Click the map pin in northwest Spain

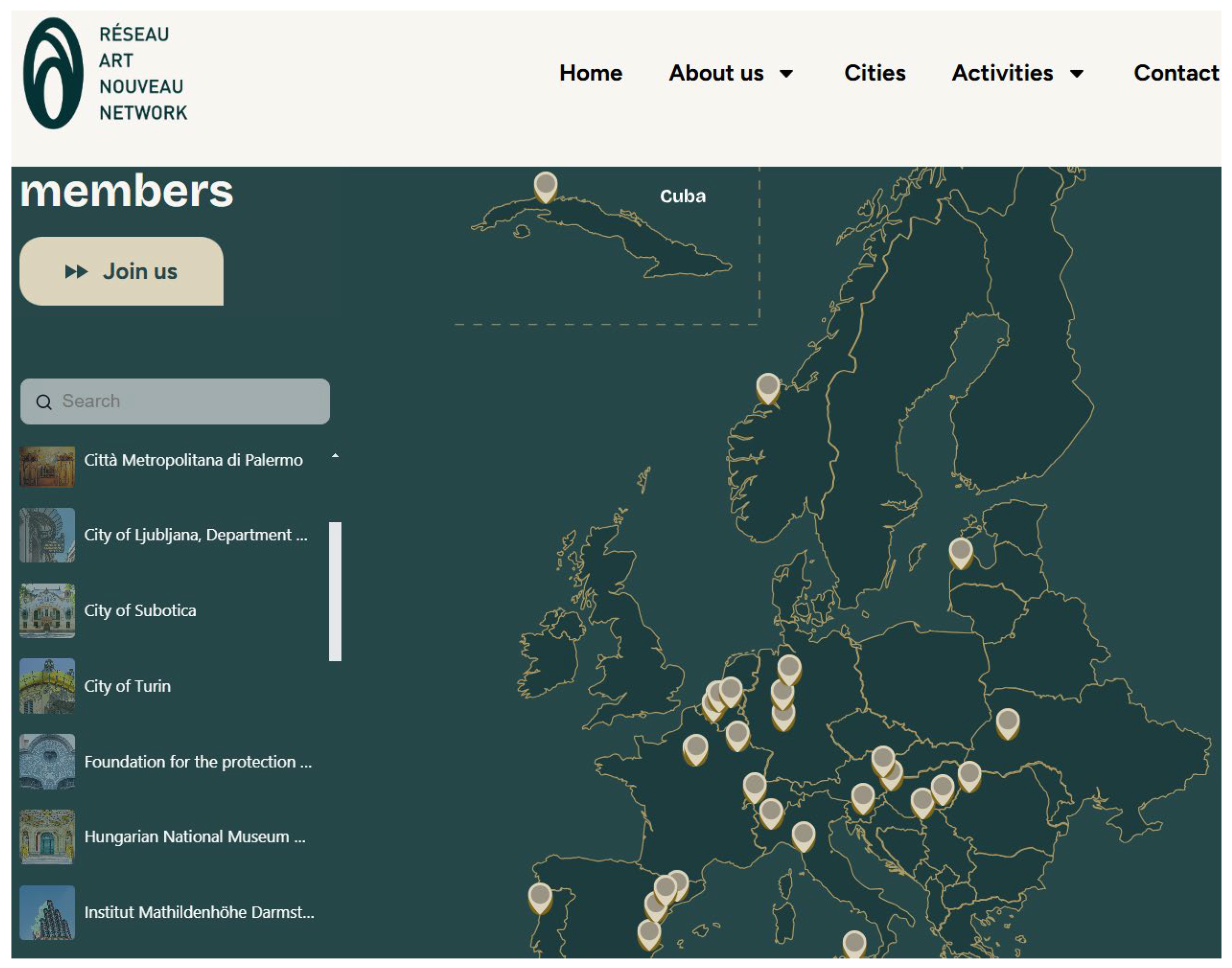pos(540,896)
